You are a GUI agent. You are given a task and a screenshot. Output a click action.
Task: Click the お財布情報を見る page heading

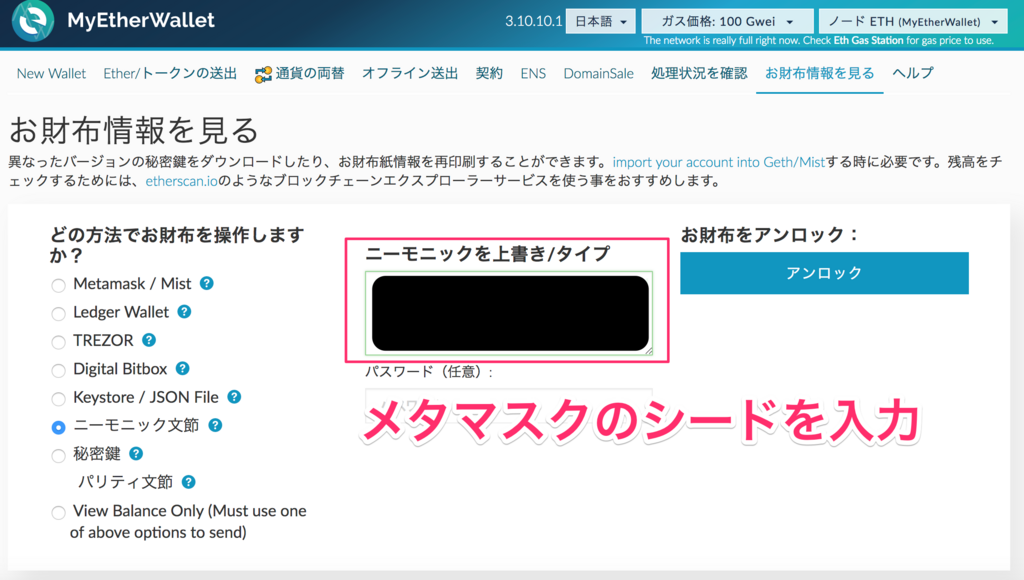coord(134,130)
